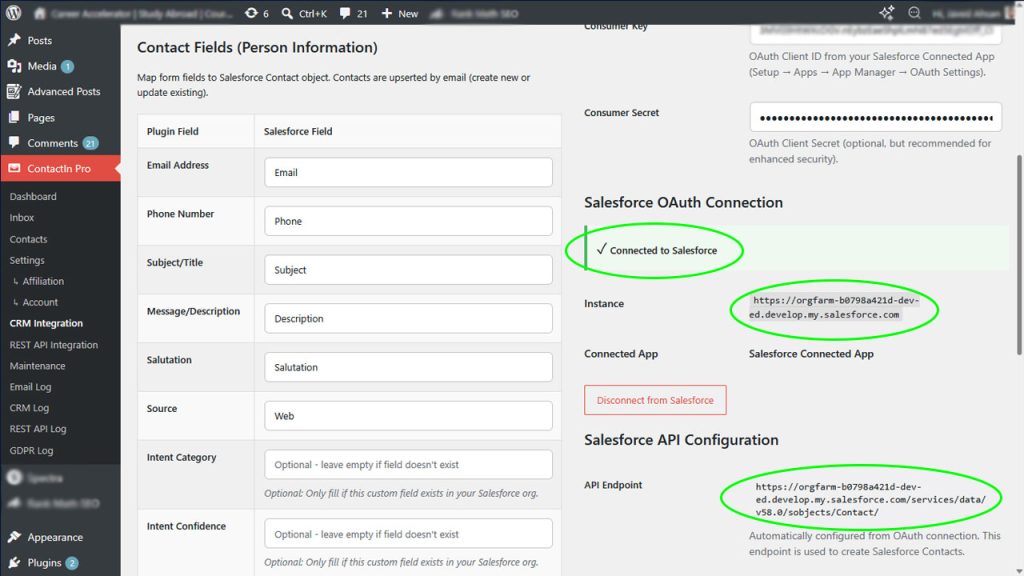Viewport: 1024px width, 576px height.
Task: Click the Plugins plug icon
Action: tap(14, 562)
